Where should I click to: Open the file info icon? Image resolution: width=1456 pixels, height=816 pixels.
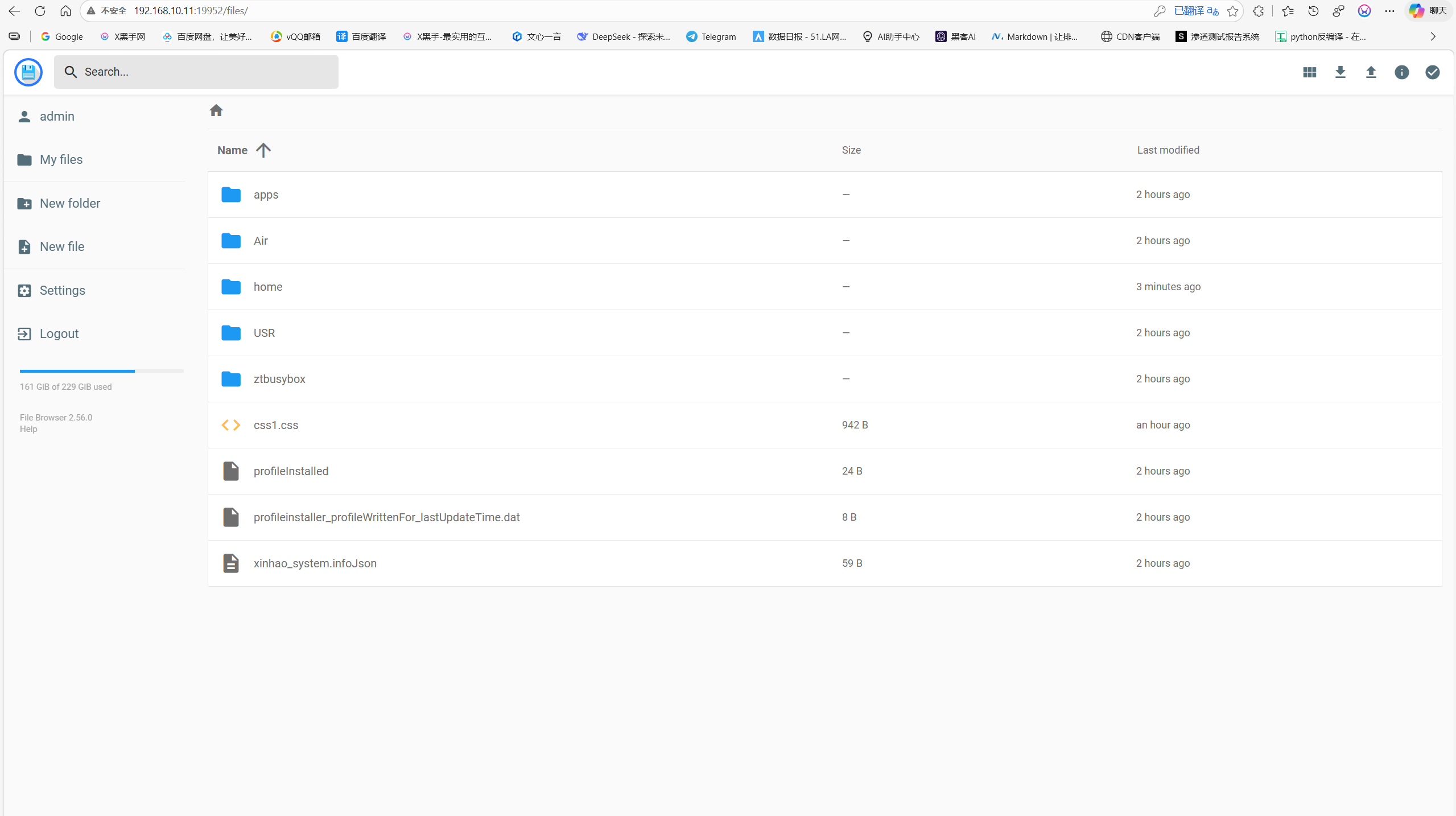pos(1401,72)
